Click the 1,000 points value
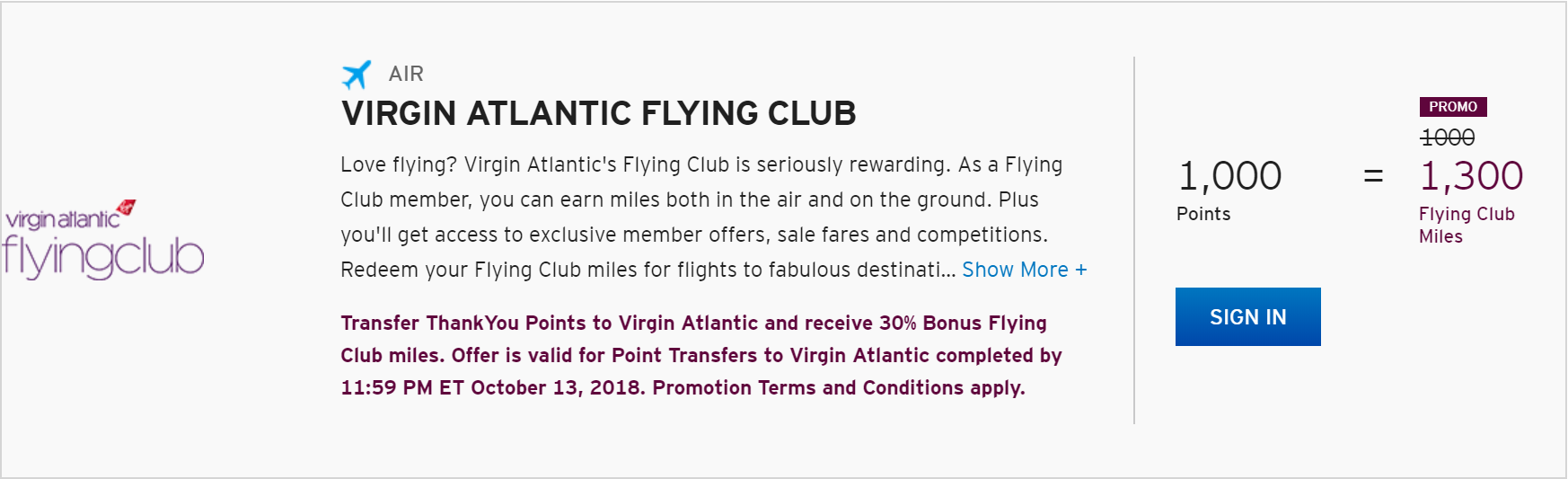 coord(1229,176)
